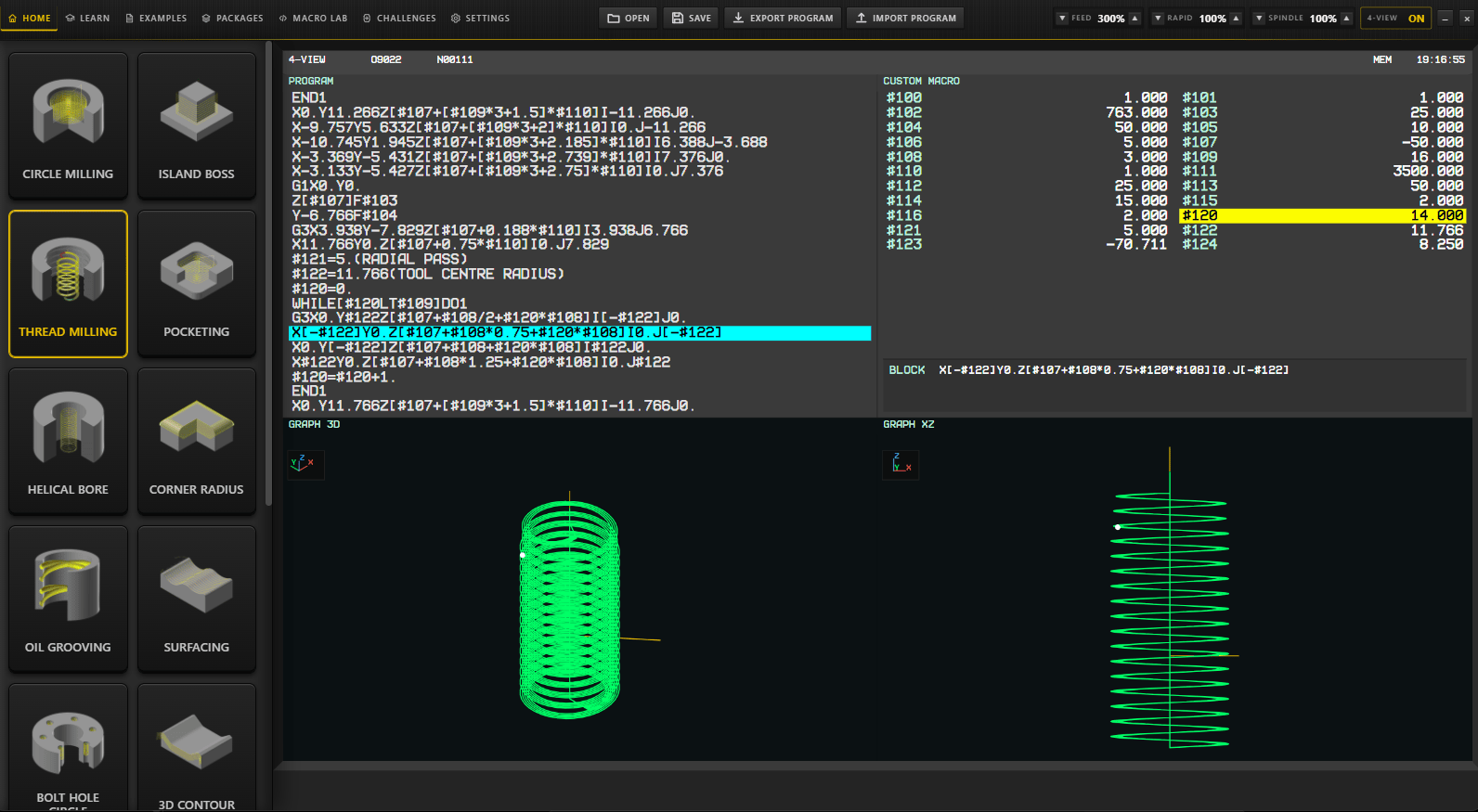Select the Island Boss cycle

point(197,125)
